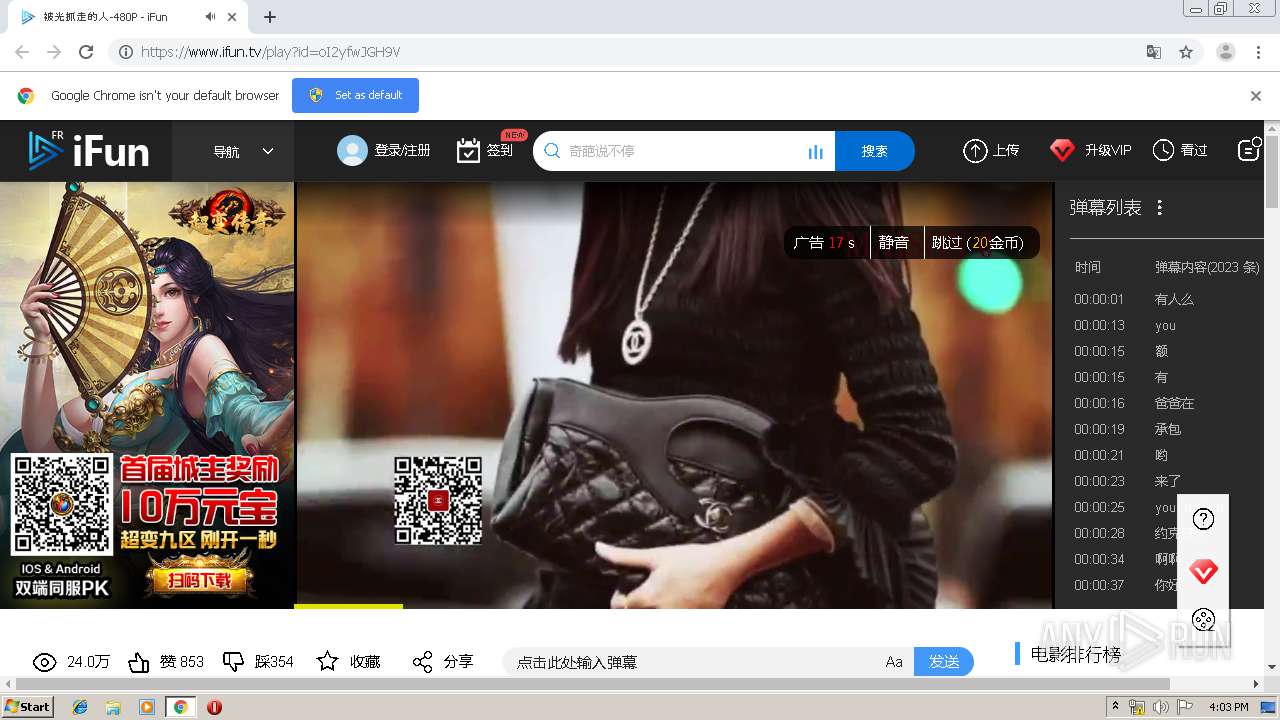This screenshot has height=720, width=1280.
Task: Click the video progress bar
Action: (674, 606)
